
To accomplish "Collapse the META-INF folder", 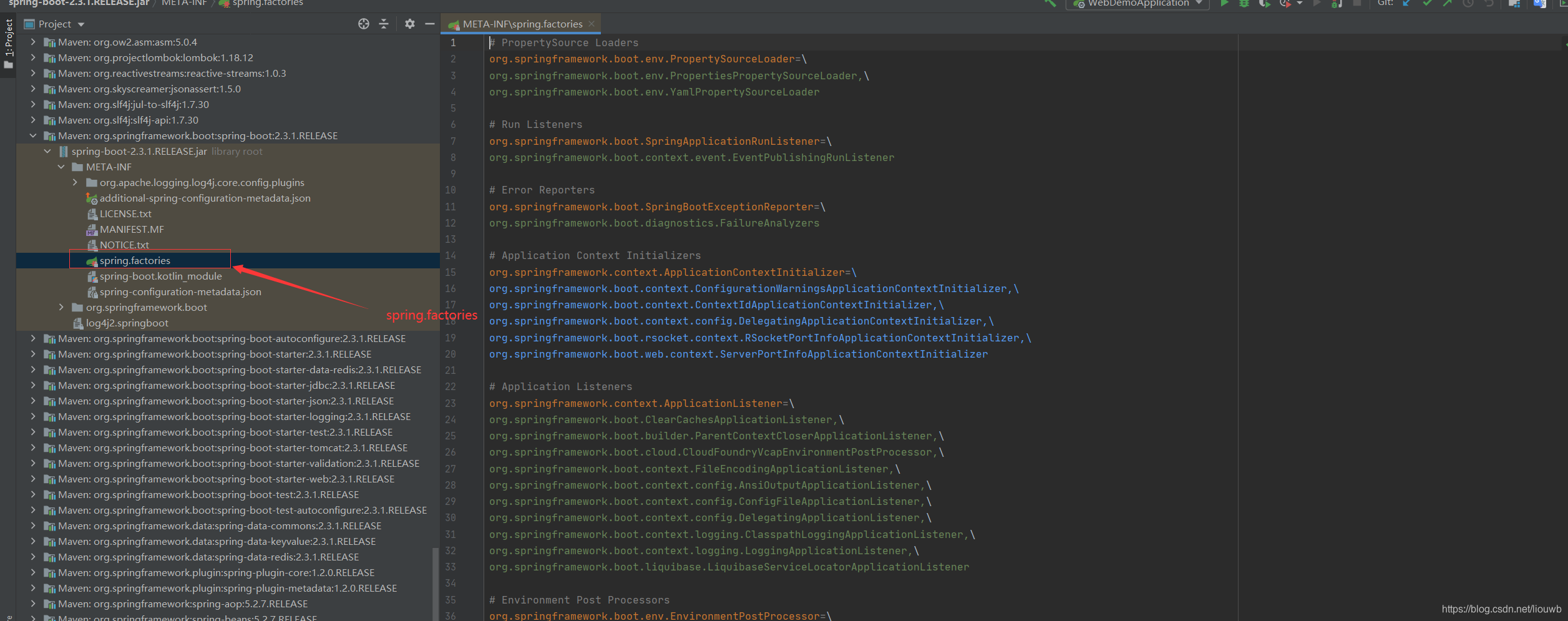I will [61, 167].
